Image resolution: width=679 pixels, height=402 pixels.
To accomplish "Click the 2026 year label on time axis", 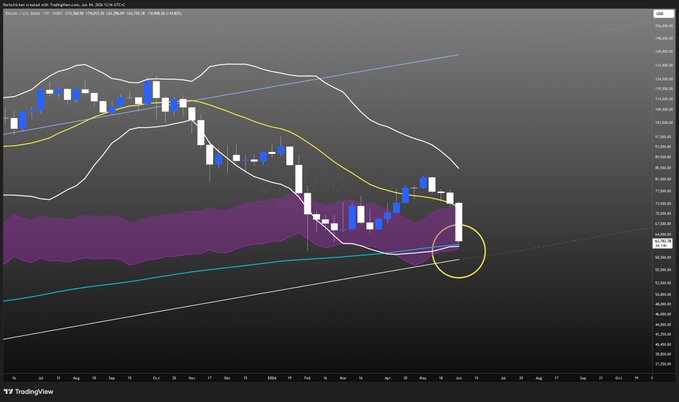I will (x=272, y=378).
